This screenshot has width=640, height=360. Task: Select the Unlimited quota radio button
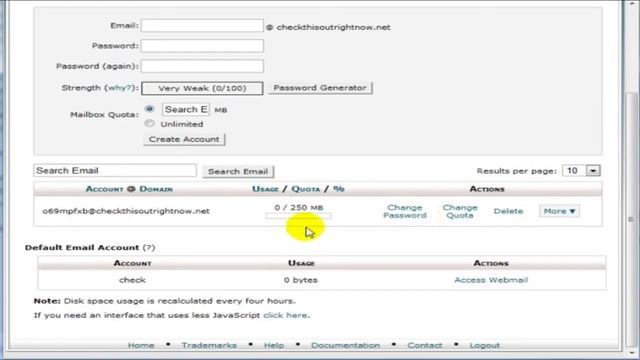(x=149, y=123)
